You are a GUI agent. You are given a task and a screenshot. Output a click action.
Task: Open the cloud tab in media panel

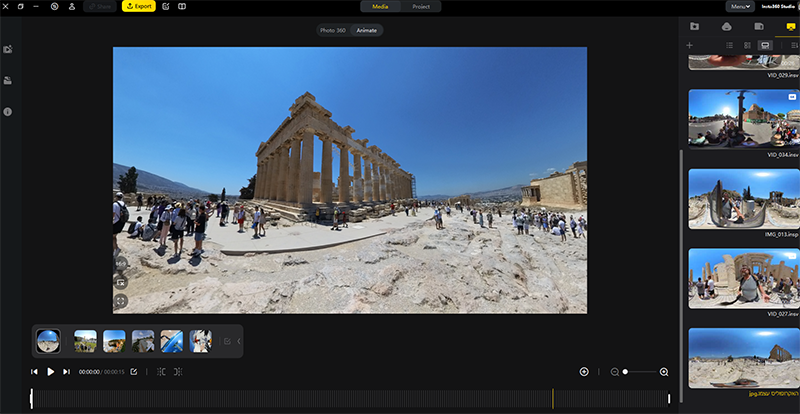pos(727,27)
